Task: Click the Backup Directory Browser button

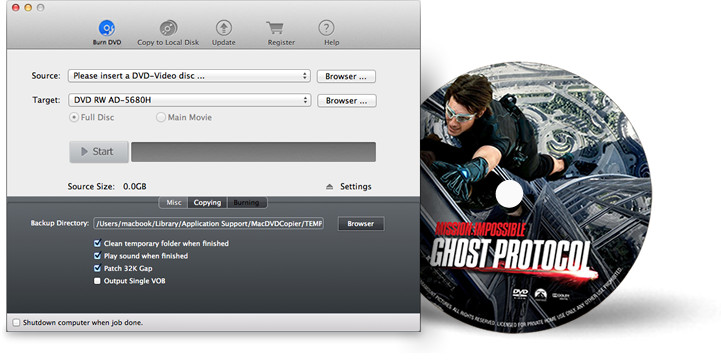Action: coord(361,223)
